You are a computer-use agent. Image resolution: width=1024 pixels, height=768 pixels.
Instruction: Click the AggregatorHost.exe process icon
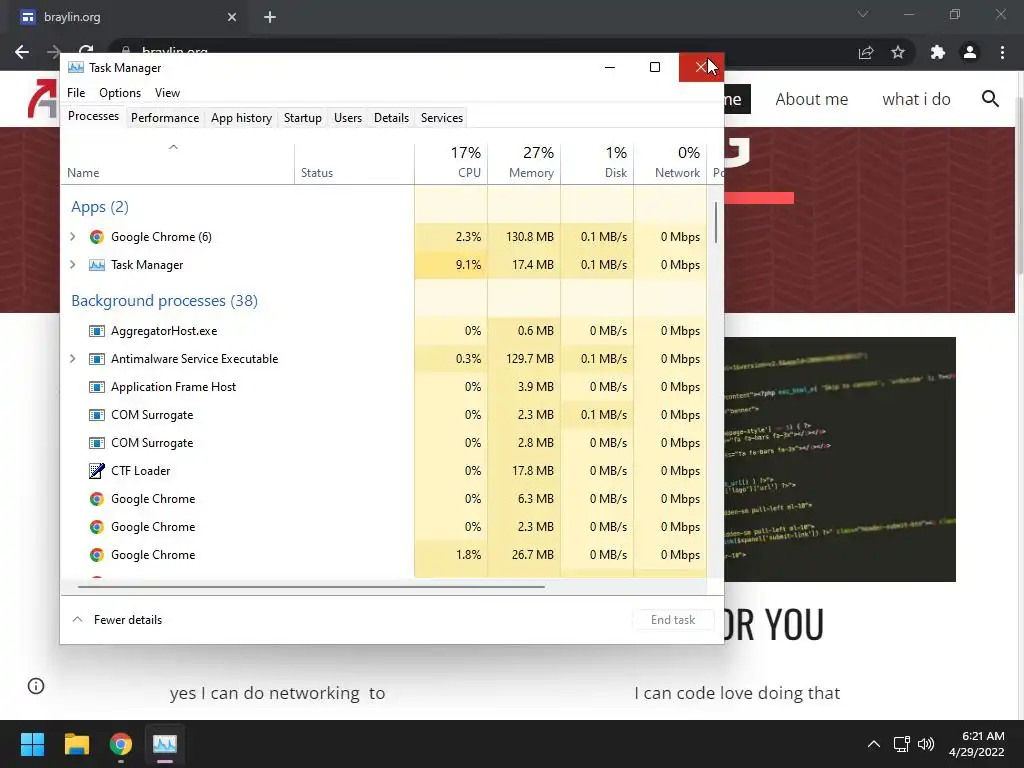(x=97, y=331)
